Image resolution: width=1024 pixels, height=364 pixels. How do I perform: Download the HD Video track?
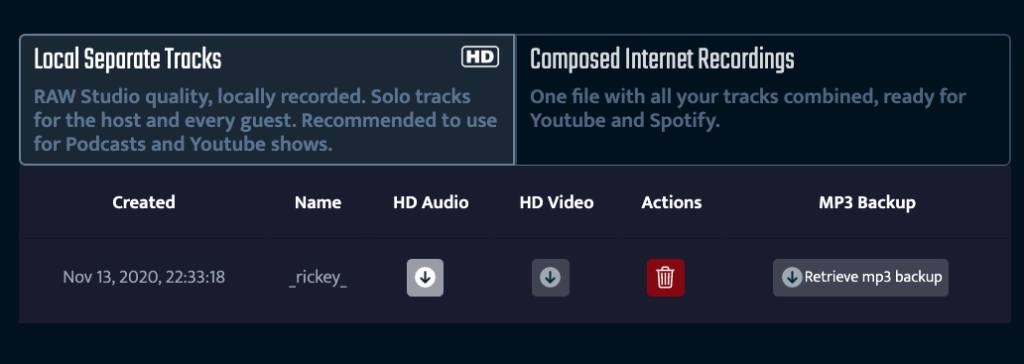(550, 278)
